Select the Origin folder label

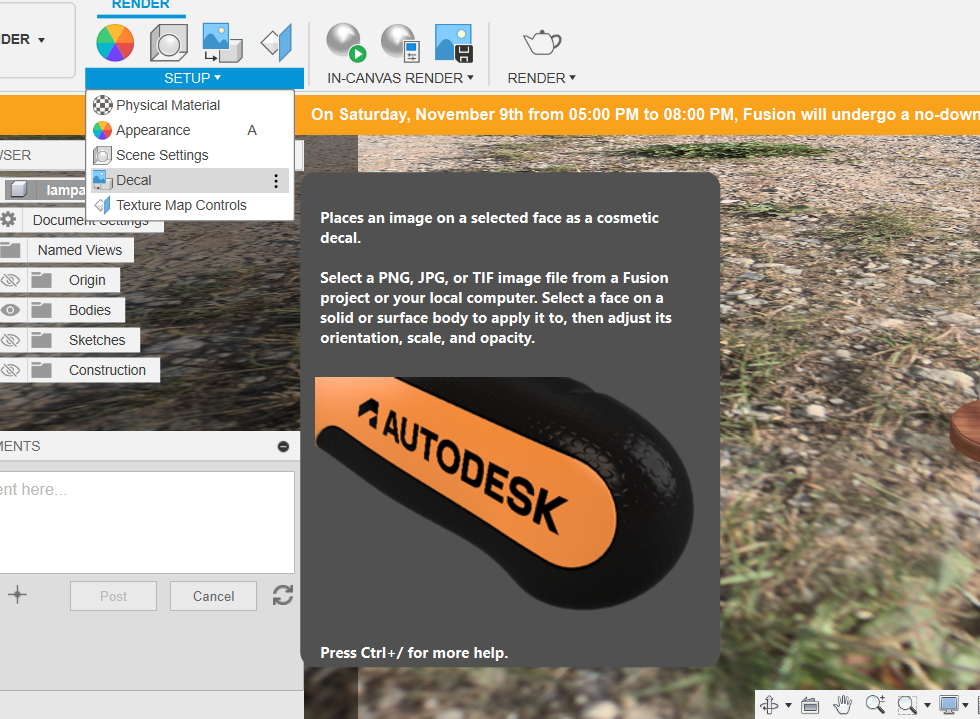87,280
